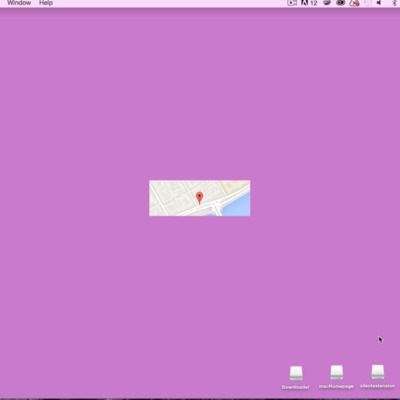Click the red location pin on map
Image resolution: width=400 pixels, height=400 pixels.
point(199,198)
